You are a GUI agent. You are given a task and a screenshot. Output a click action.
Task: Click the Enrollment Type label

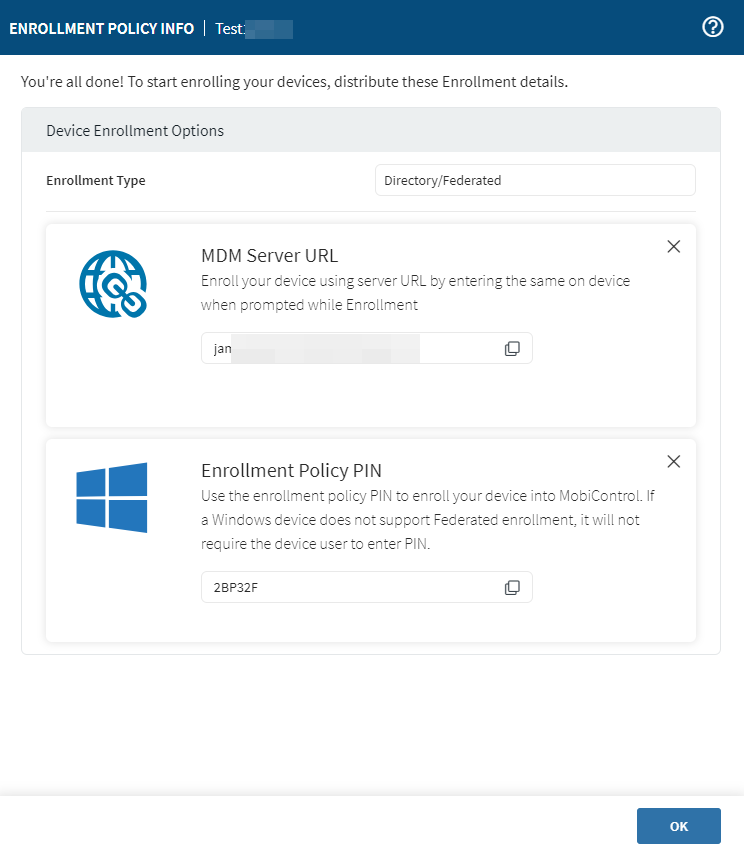coord(96,180)
